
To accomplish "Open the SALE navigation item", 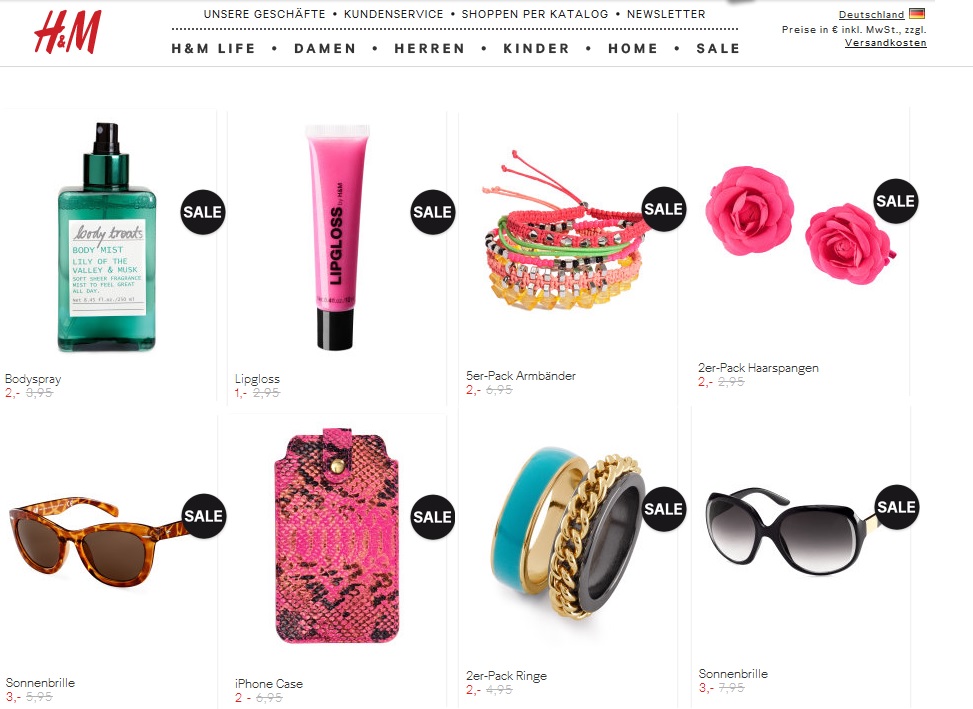I will click(x=718, y=48).
